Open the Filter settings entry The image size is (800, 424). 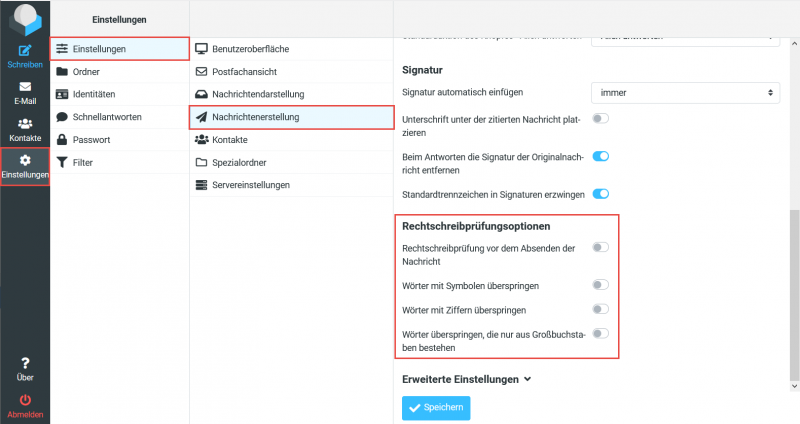pyautogui.click(x=83, y=162)
